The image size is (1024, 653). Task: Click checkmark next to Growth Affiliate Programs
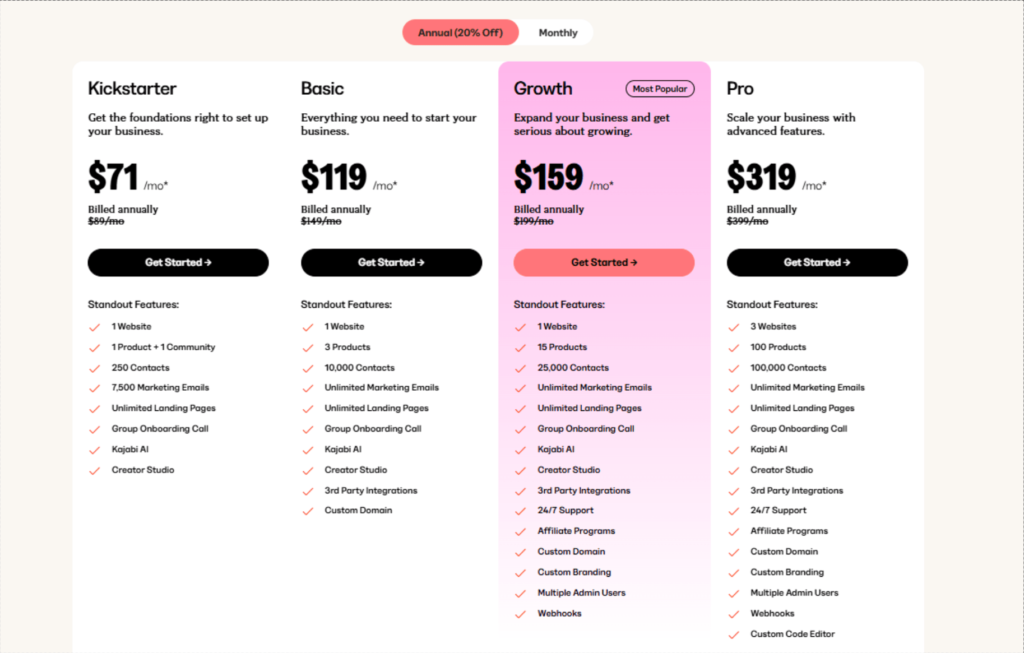point(520,532)
